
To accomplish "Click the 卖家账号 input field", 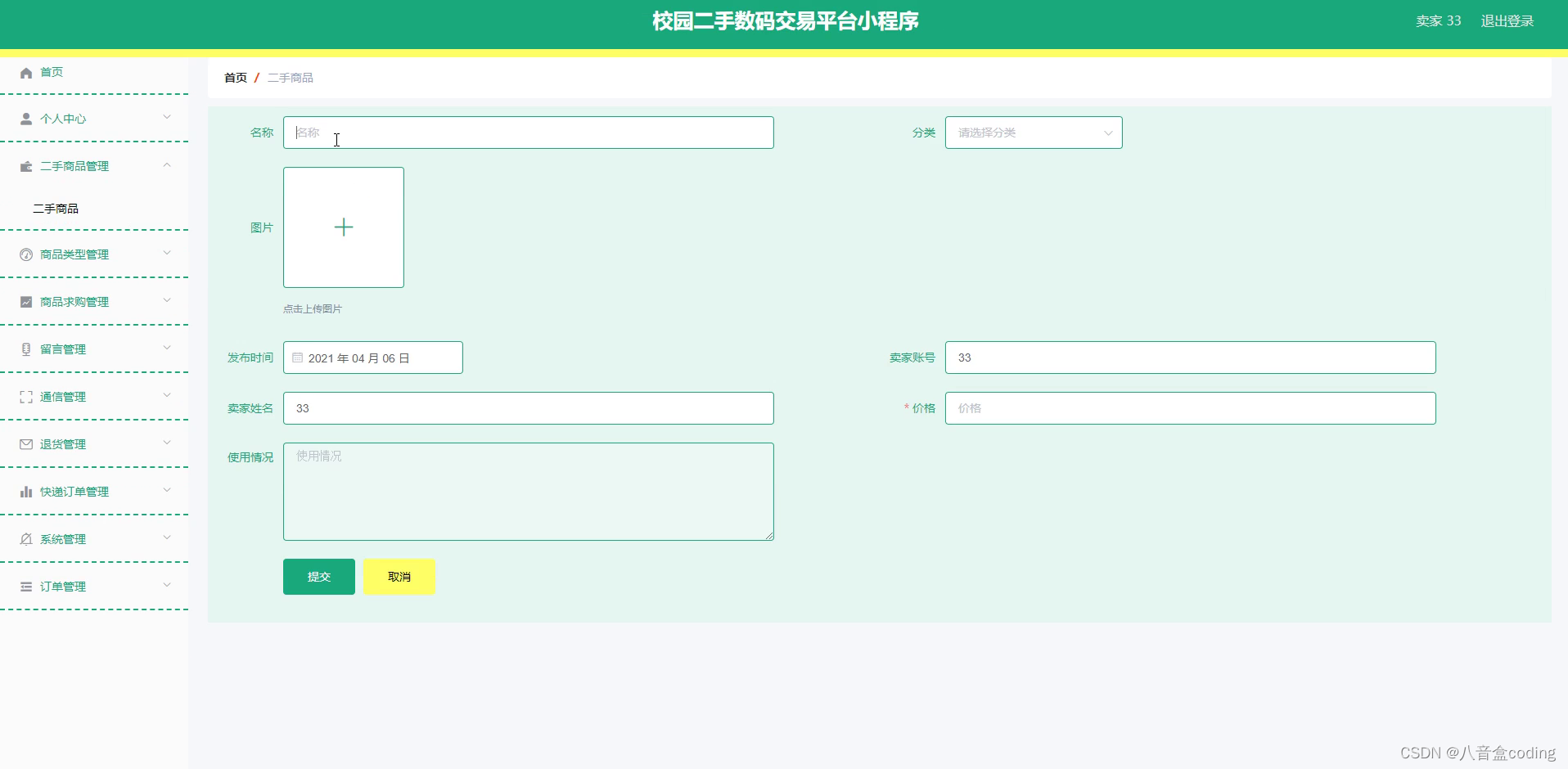I will 1191,358.
